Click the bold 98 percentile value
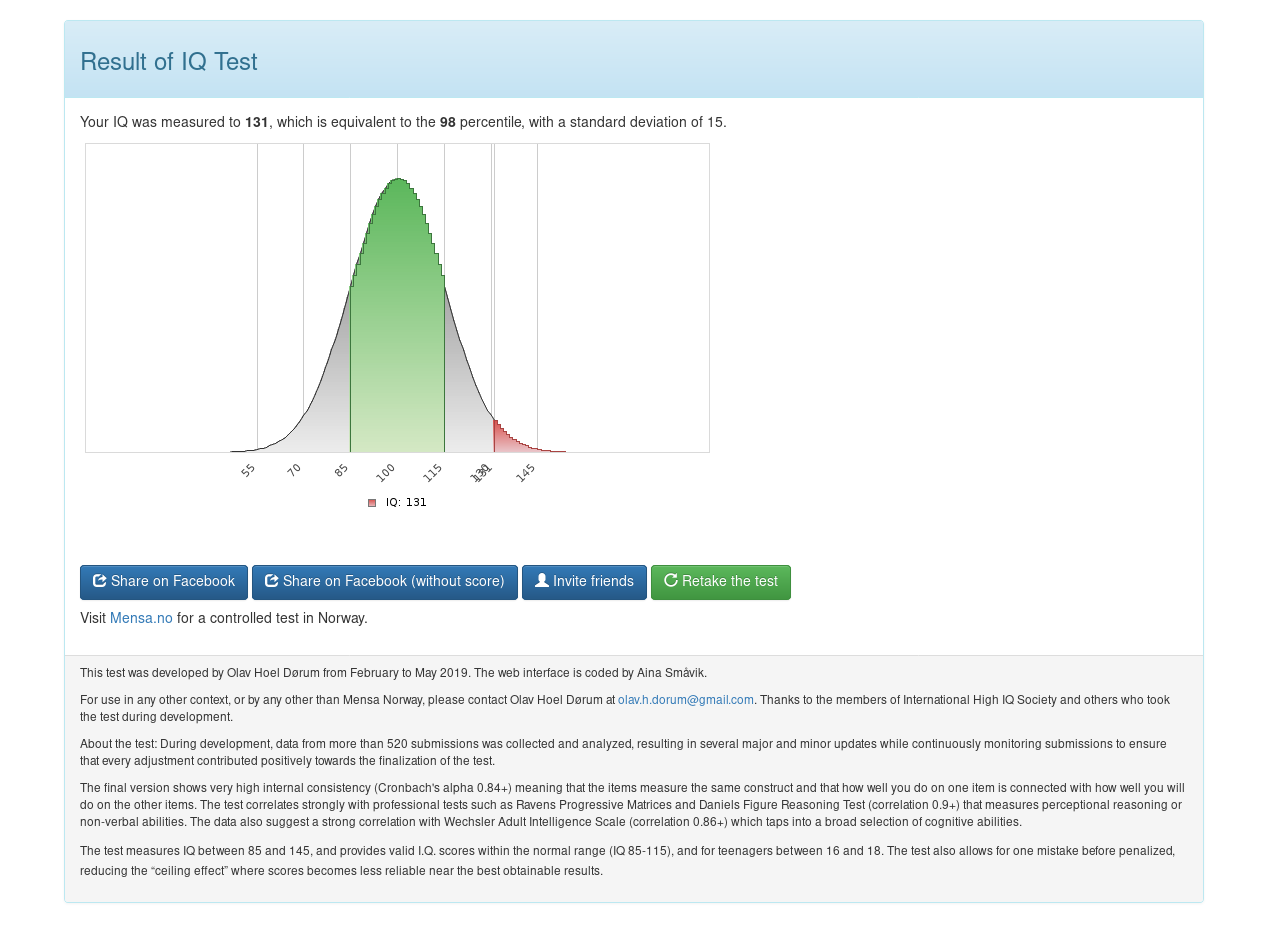 click(x=447, y=122)
